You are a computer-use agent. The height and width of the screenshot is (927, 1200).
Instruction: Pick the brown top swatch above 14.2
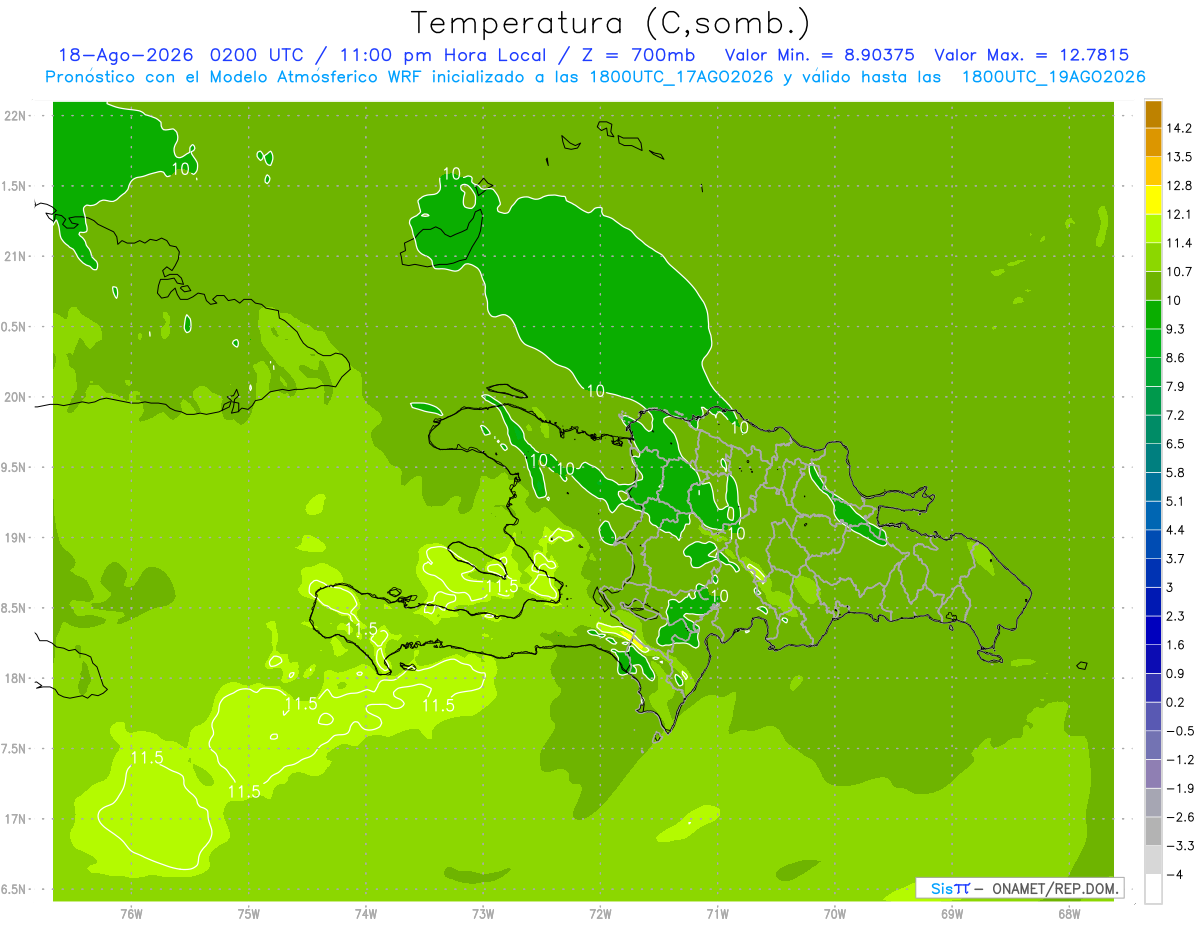[x=1153, y=114]
